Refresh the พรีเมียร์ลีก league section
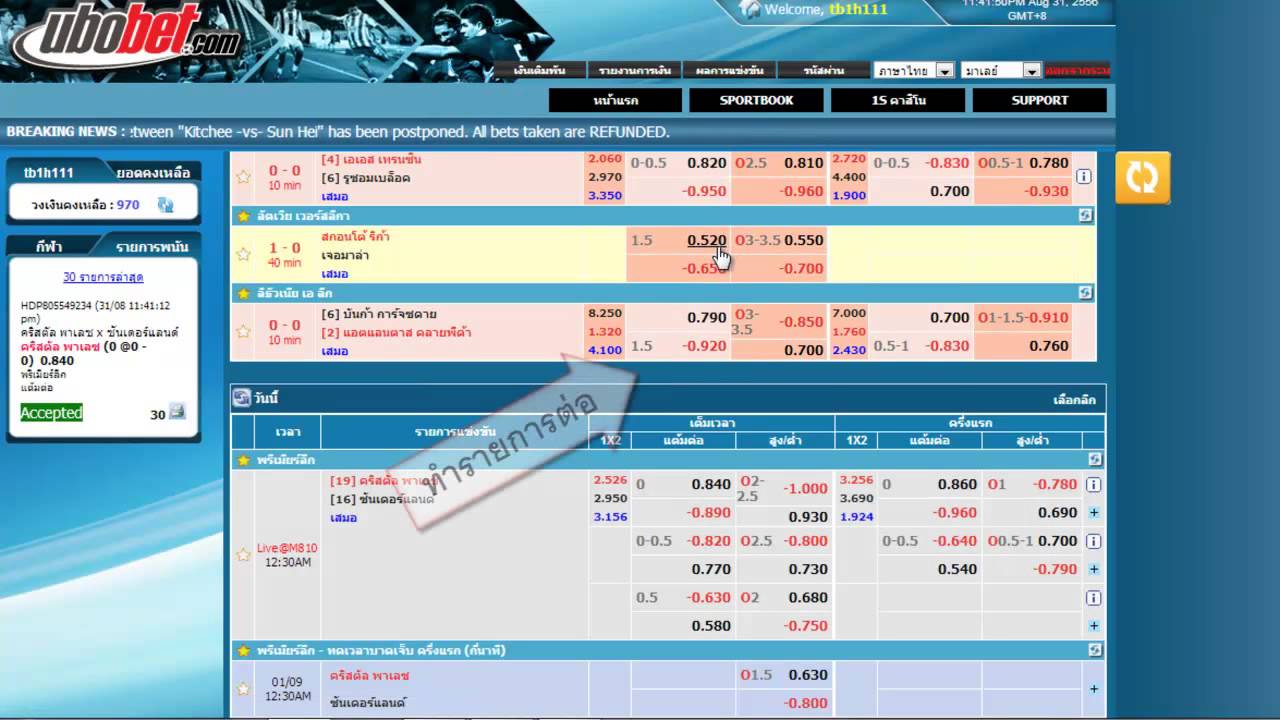The width and height of the screenshot is (1280, 720). coord(1094,460)
